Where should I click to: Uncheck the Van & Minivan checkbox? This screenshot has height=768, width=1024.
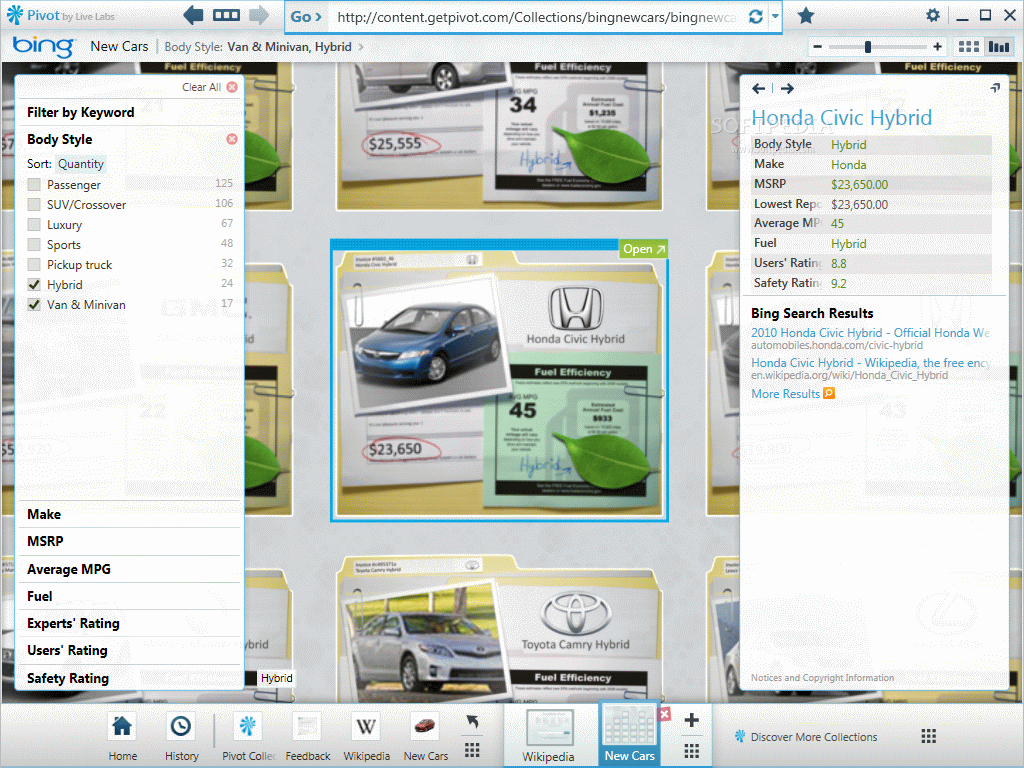coord(34,305)
